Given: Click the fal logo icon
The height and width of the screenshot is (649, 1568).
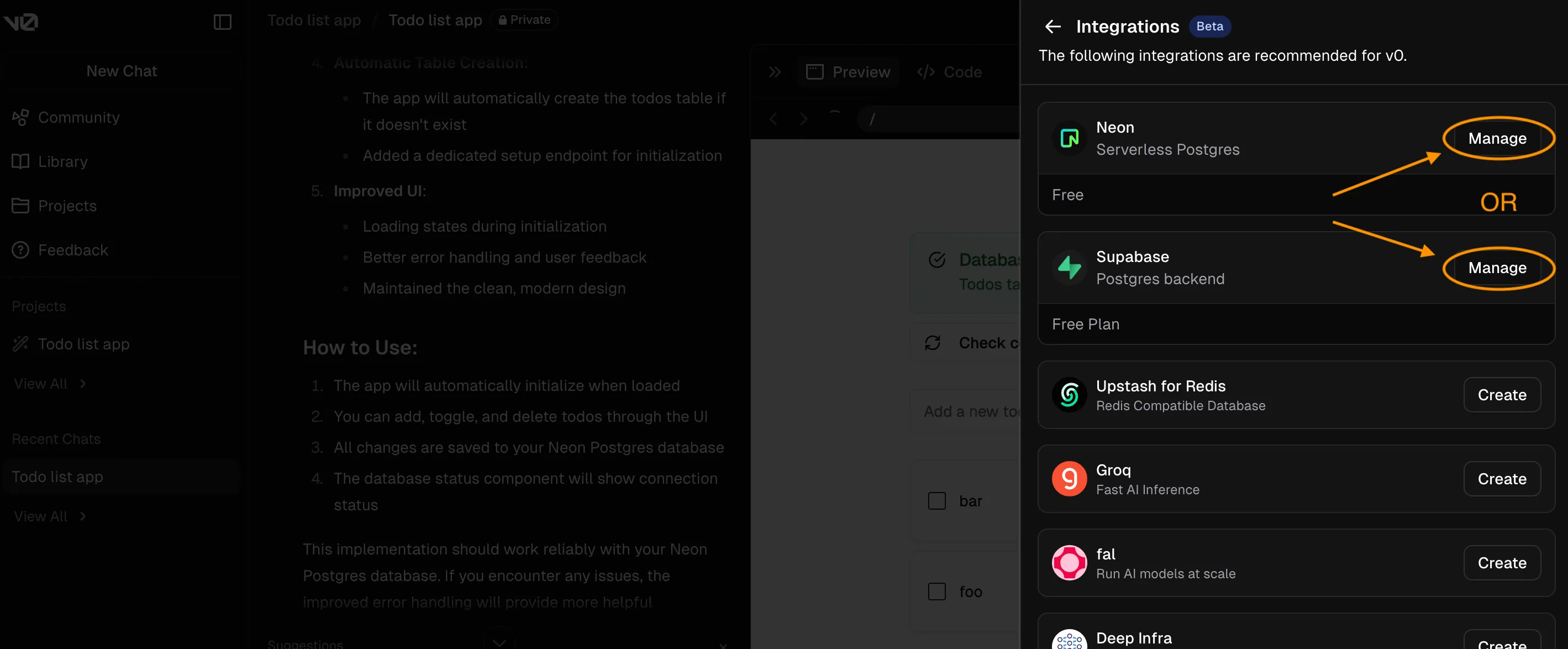Looking at the screenshot, I should click(x=1069, y=563).
